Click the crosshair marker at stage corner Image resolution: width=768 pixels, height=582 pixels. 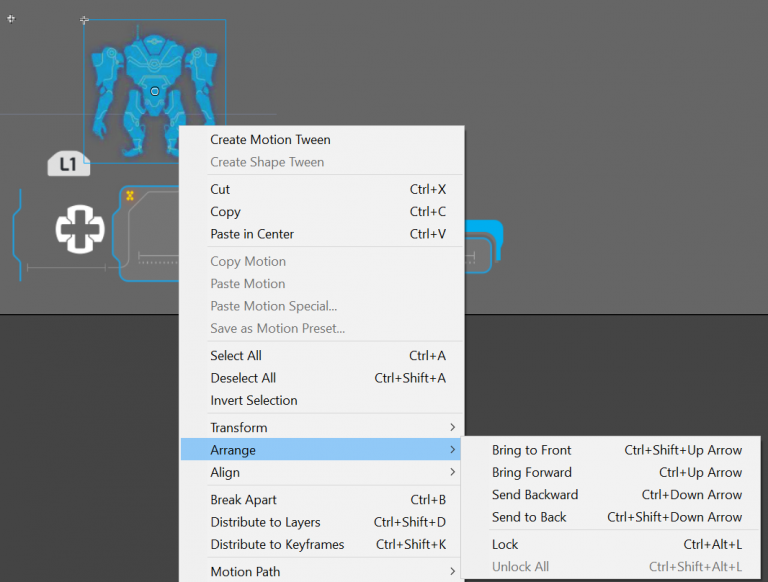pyautogui.click(x=11, y=18)
